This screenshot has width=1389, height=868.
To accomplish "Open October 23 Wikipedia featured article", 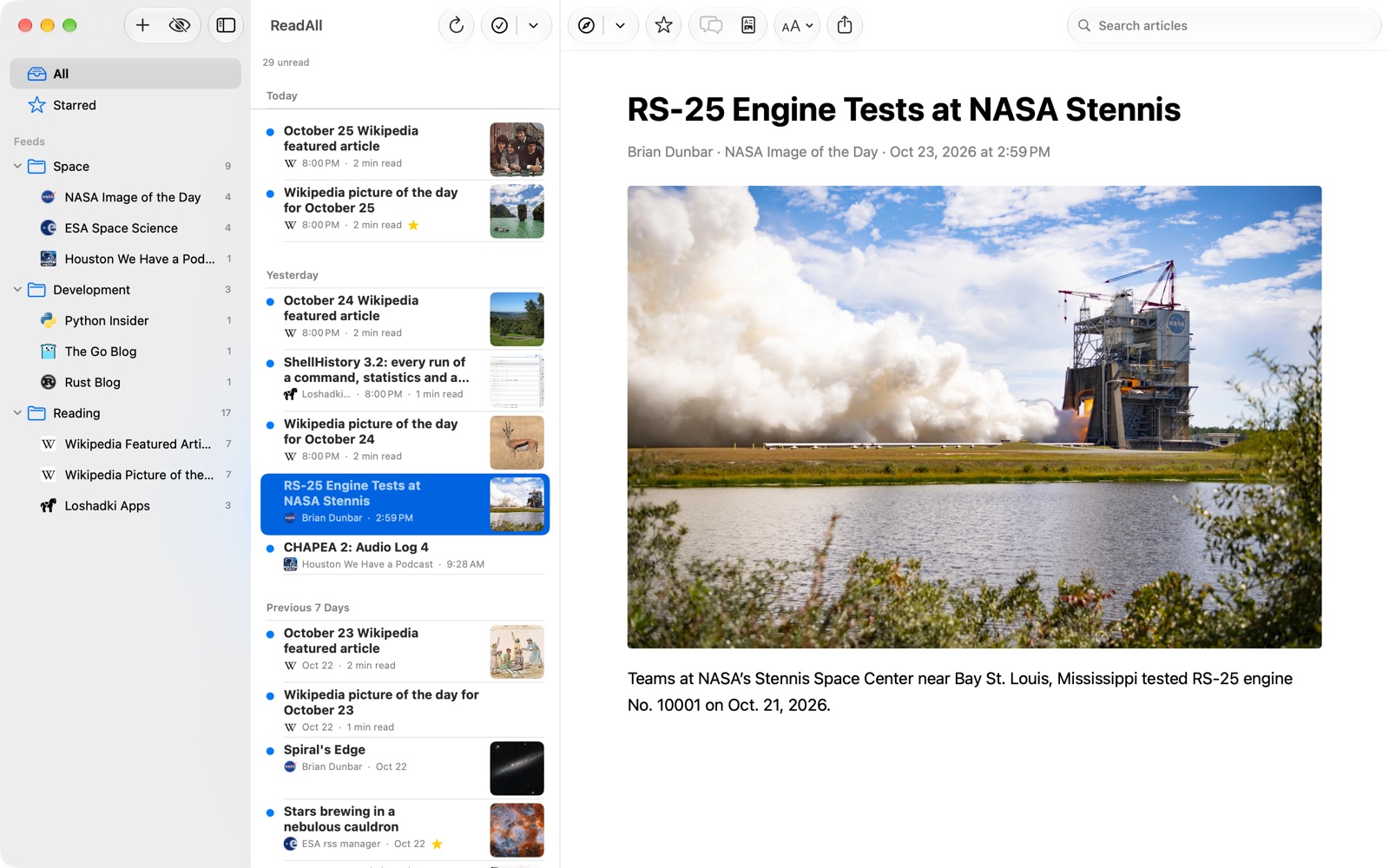I will [x=405, y=651].
